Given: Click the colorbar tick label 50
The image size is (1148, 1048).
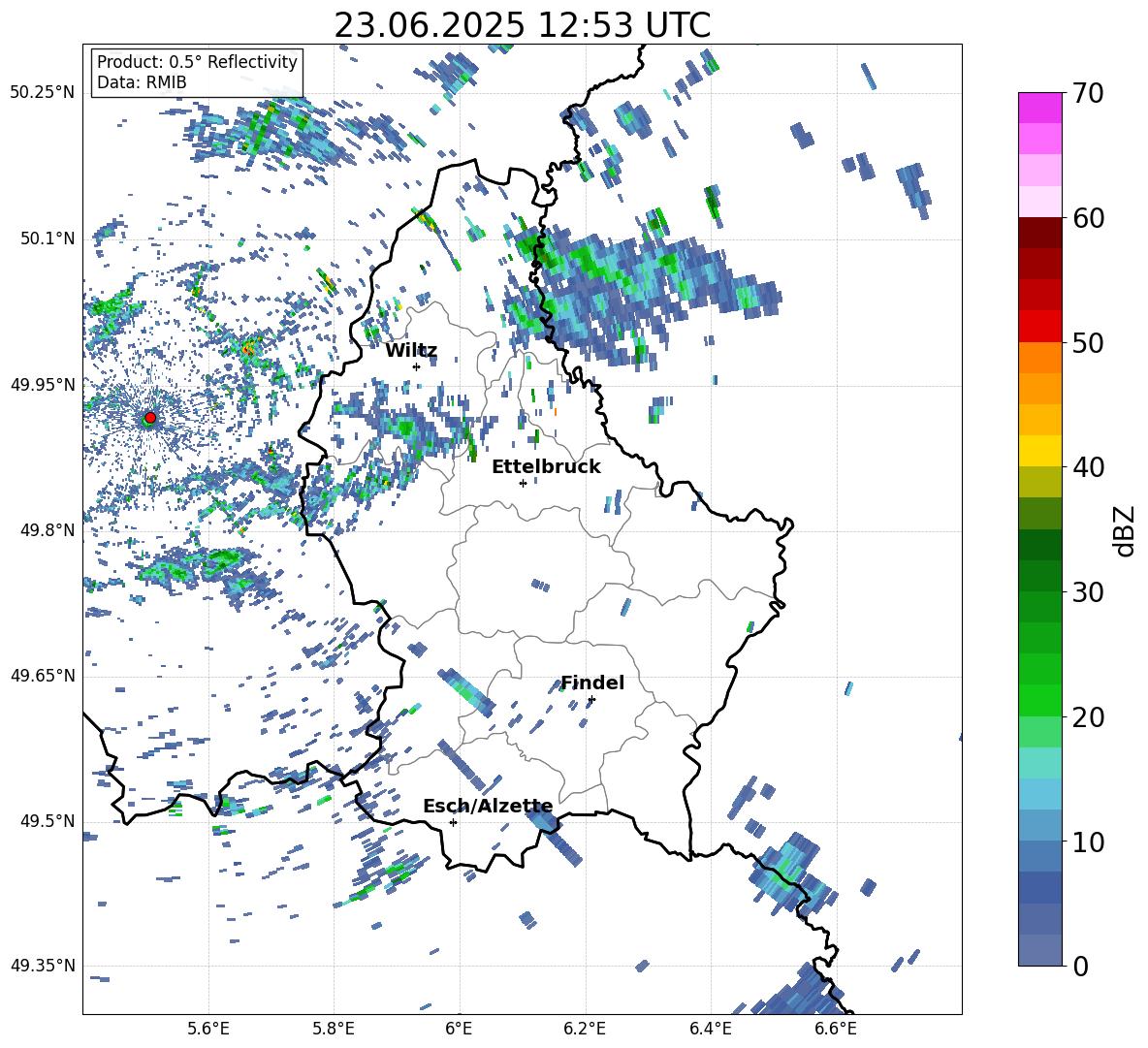Looking at the screenshot, I should click(1089, 343).
